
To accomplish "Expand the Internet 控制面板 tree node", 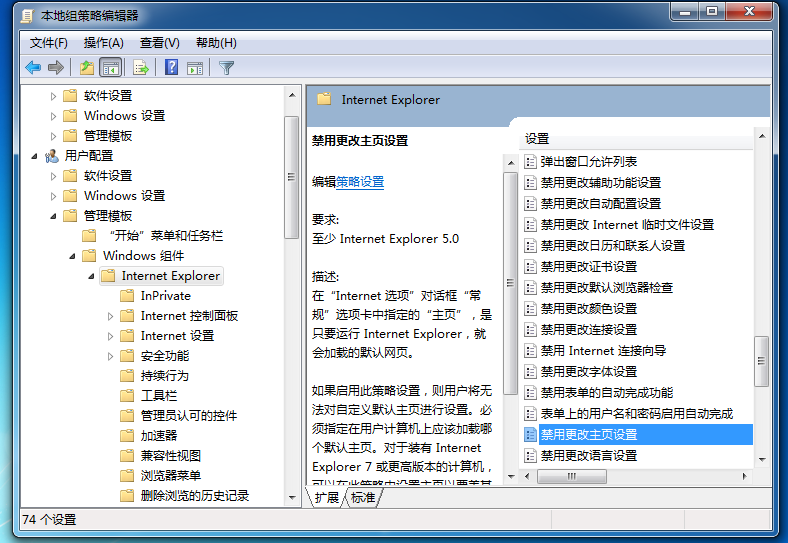I will [x=111, y=316].
